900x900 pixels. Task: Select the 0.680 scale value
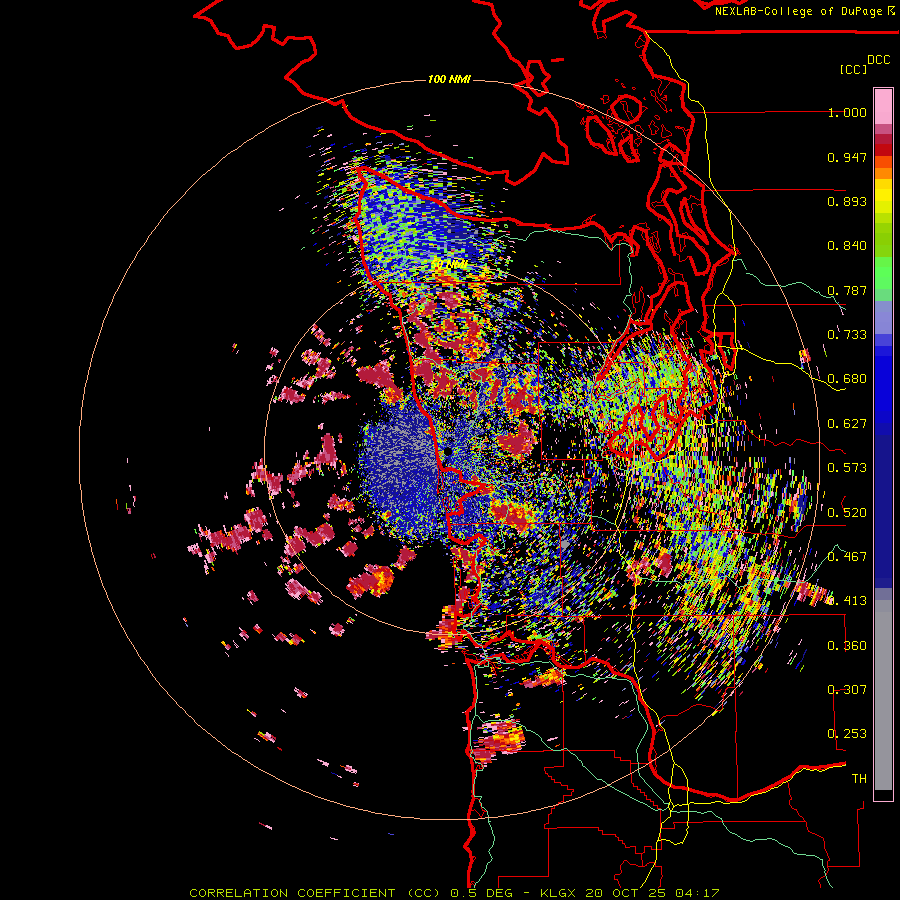pyautogui.click(x=847, y=379)
